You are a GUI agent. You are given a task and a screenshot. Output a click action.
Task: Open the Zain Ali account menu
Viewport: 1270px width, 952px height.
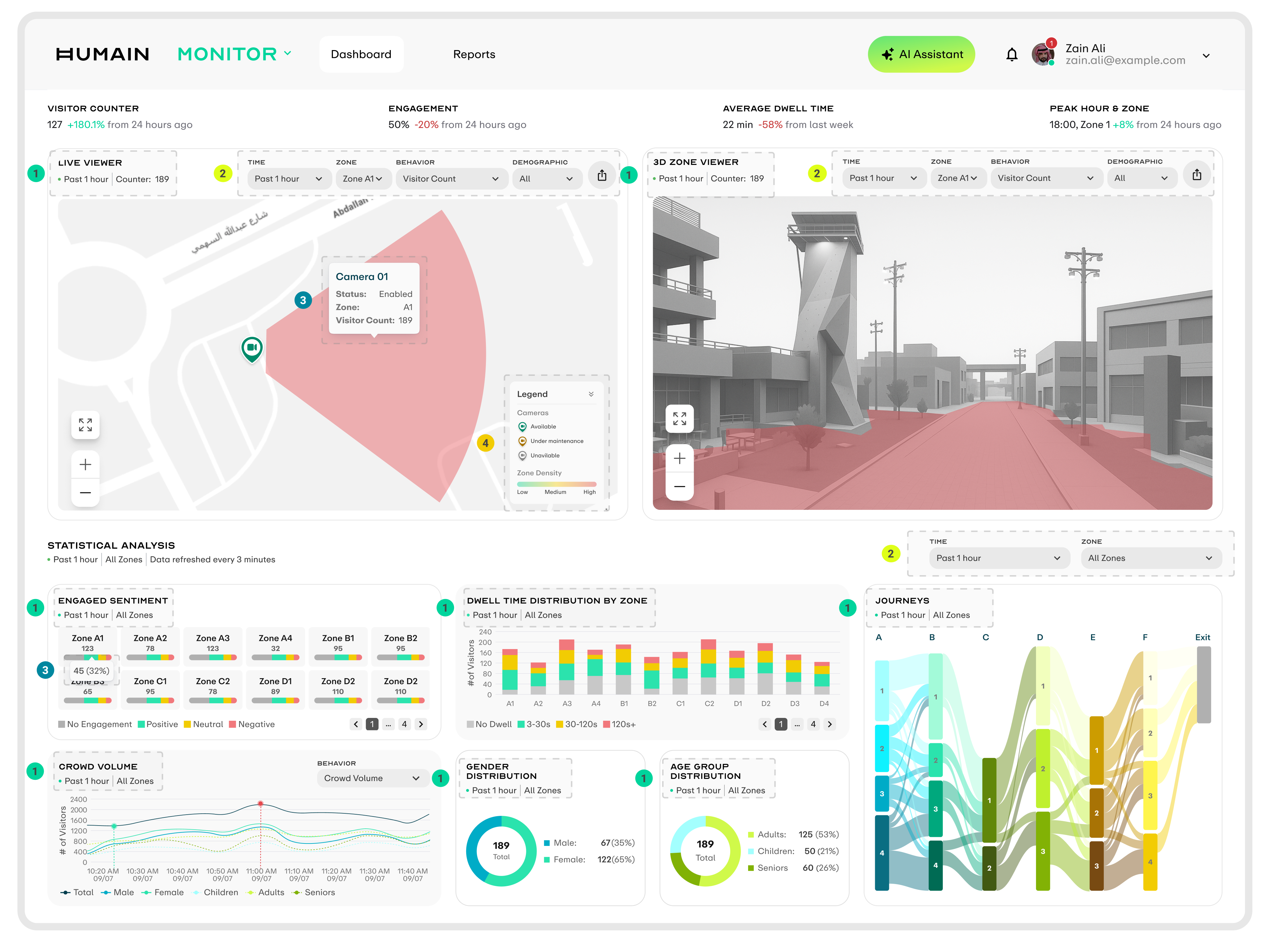click(x=1206, y=55)
